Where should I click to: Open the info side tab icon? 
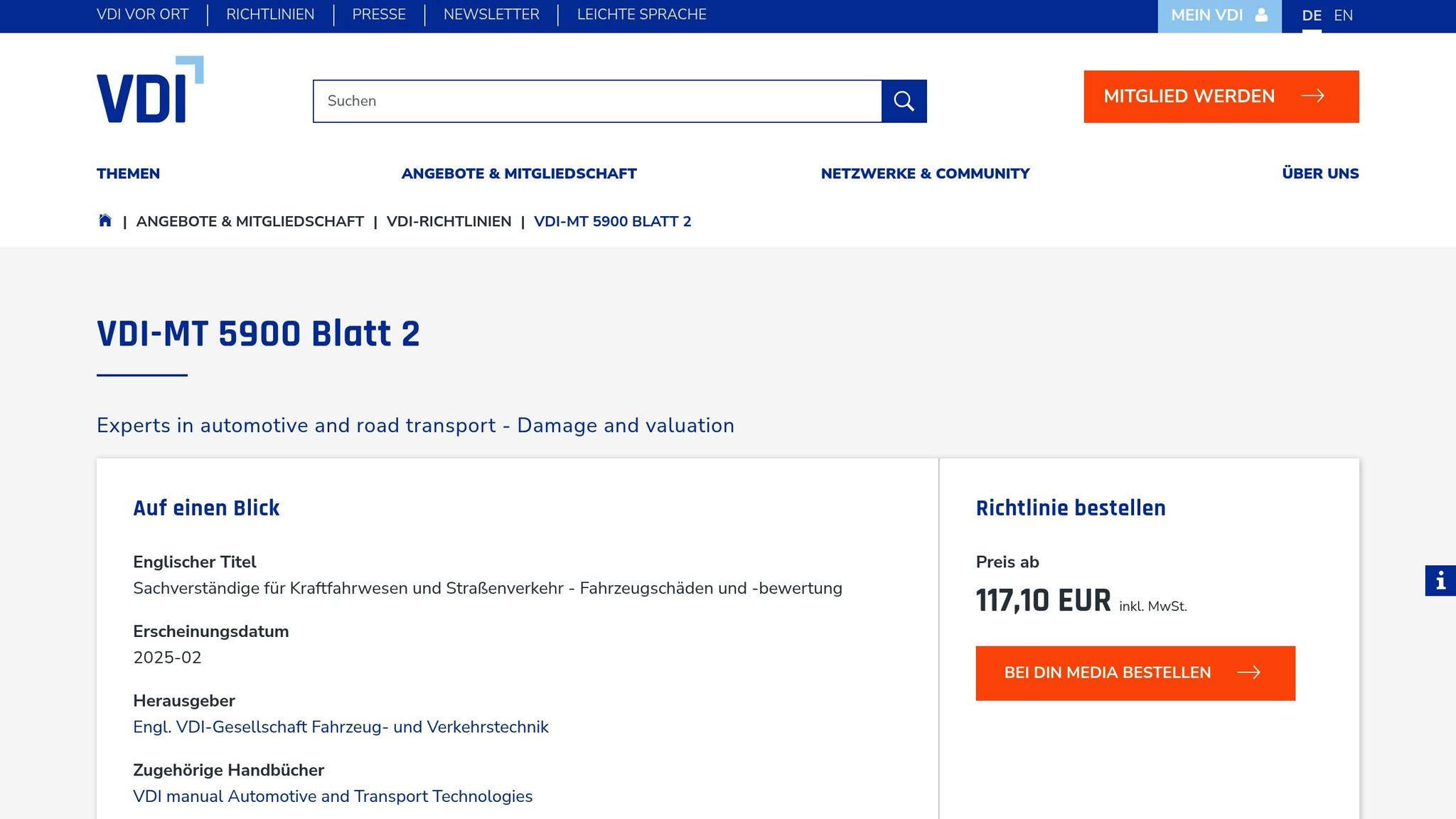click(x=1440, y=581)
